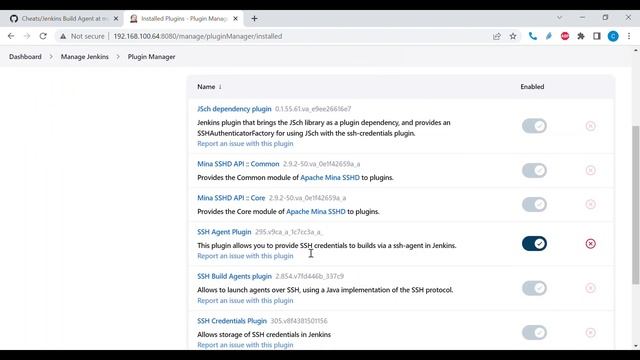Click the Plugin Manager breadcrumb
Viewport: 640px width, 360px height.
click(x=151, y=57)
